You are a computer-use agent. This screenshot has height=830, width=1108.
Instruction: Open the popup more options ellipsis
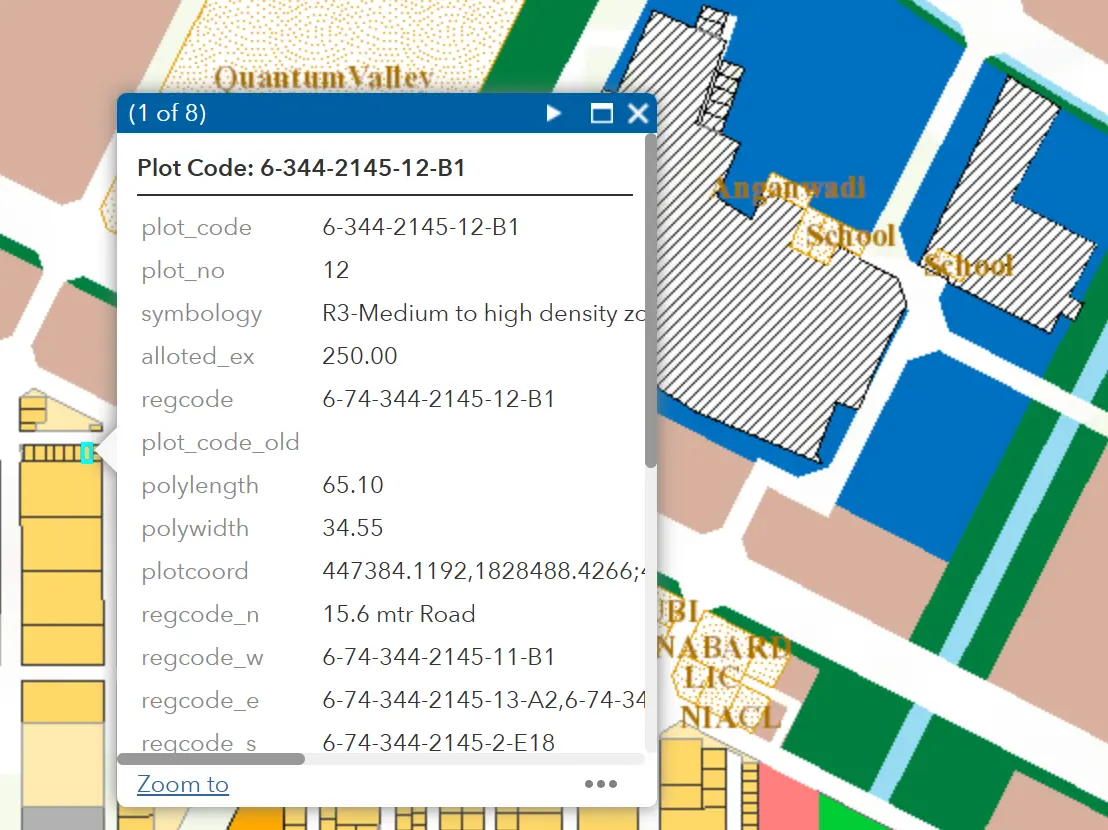[600, 784]
